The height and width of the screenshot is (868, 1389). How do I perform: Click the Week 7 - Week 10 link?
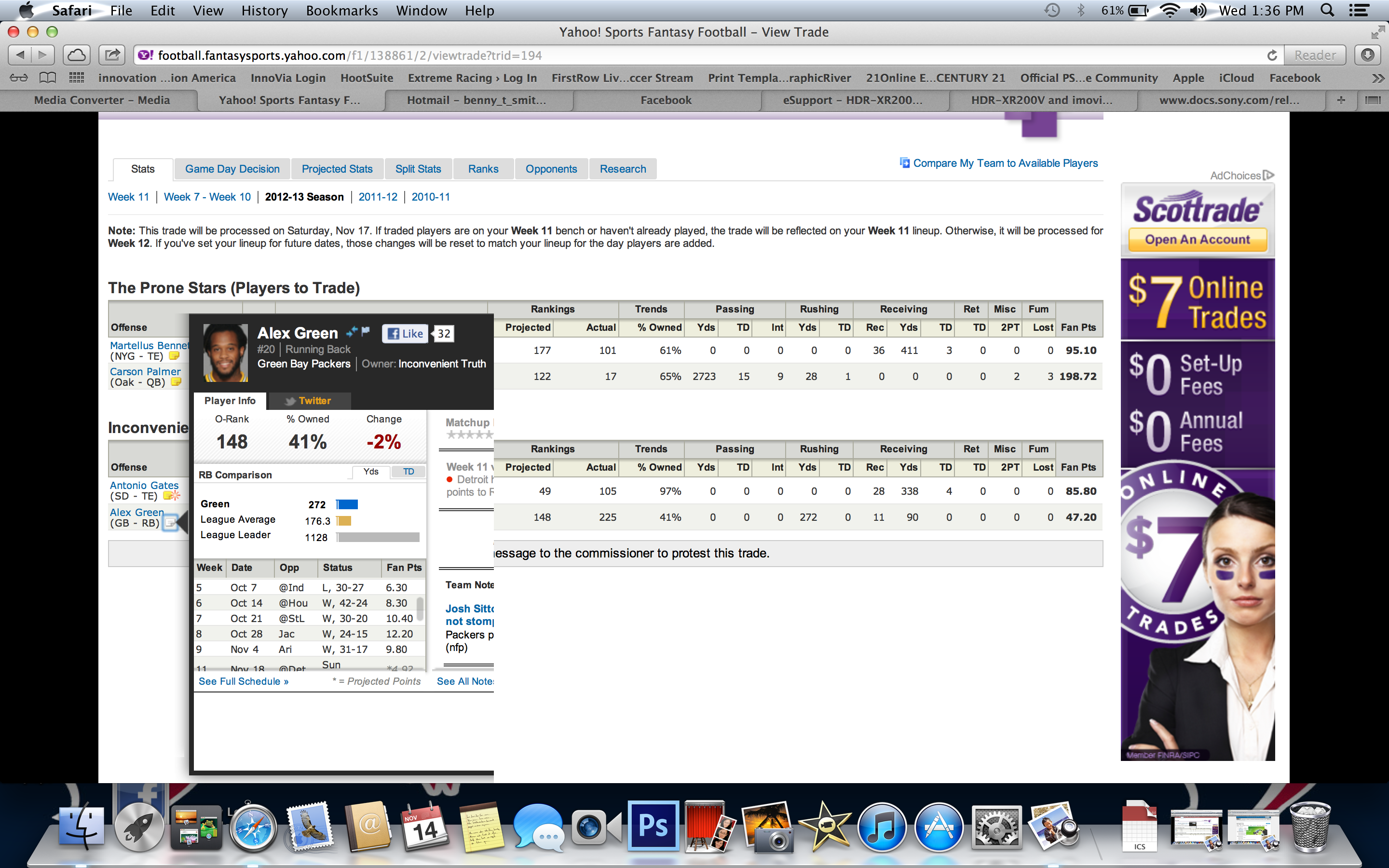point(207,197)
